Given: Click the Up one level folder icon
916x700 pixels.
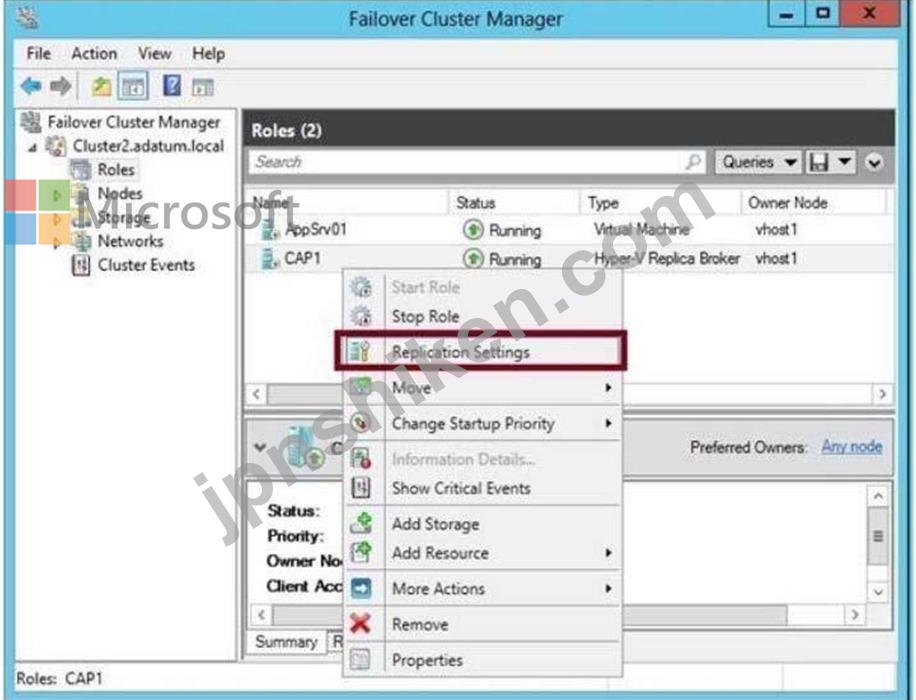Looking at the screenshot, I should click(x=102, y=86).
